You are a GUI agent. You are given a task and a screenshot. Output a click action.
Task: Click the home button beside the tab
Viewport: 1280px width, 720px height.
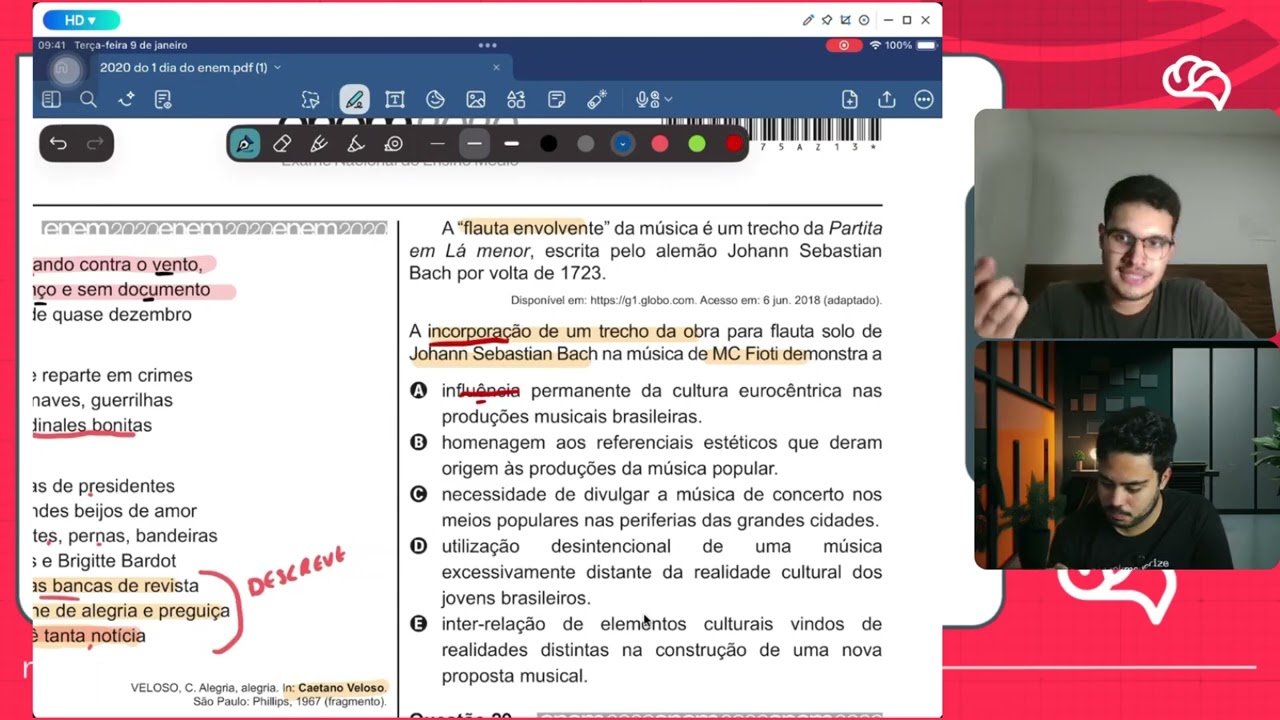click(x=65, y=68)
